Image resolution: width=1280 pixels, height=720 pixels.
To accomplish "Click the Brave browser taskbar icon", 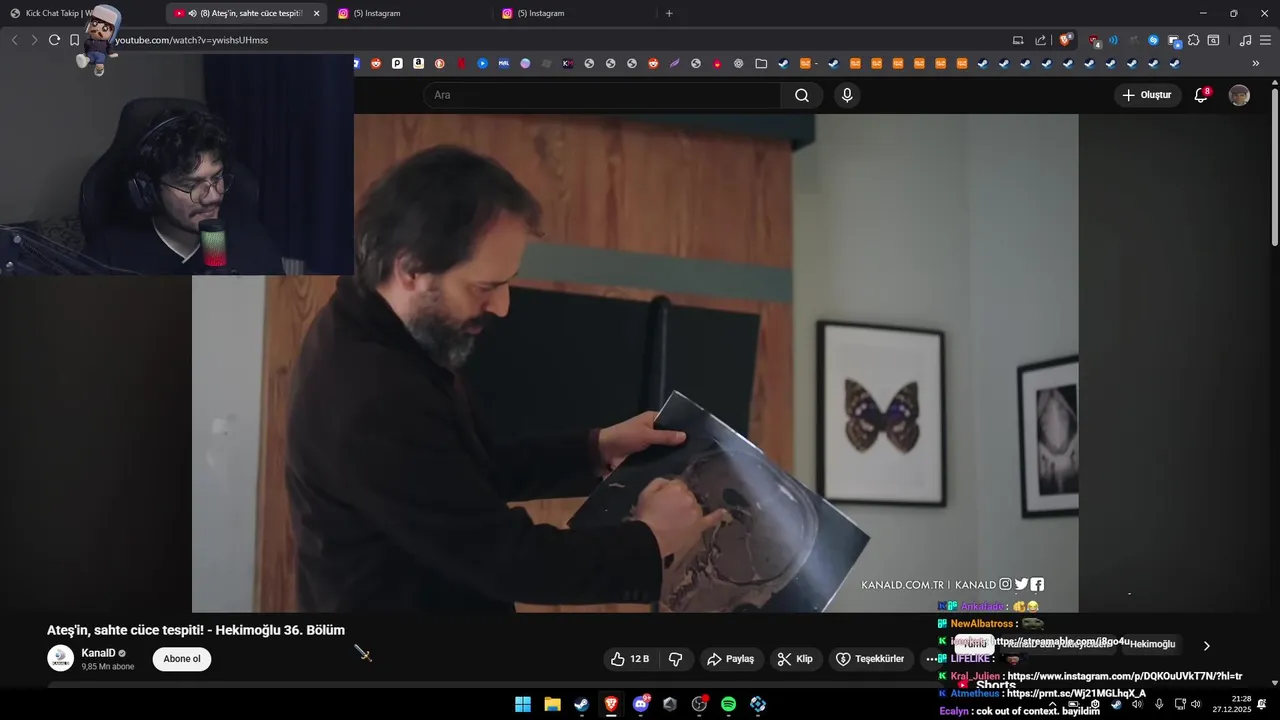I will pos(611,704).
